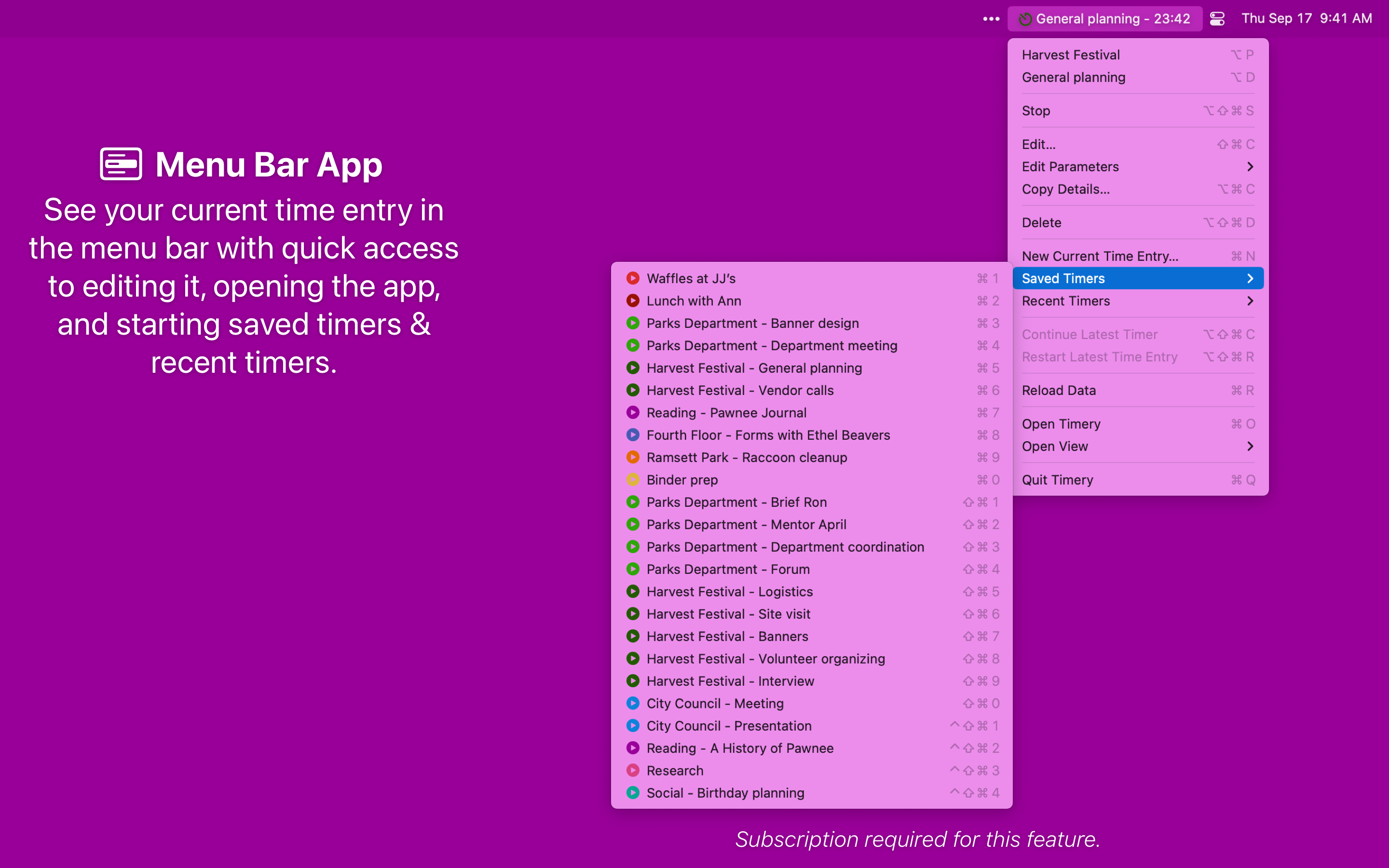The height and width of the screenshot is (868, 1389).
Task: Select Edit... in the menu
Action: [x=1138, y=145]
